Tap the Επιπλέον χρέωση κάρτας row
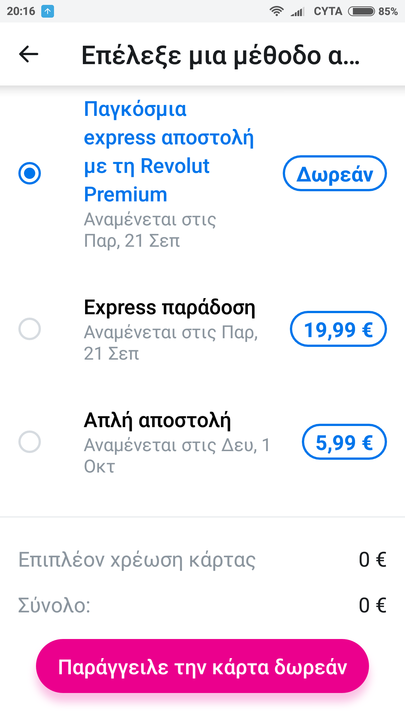 202,560
